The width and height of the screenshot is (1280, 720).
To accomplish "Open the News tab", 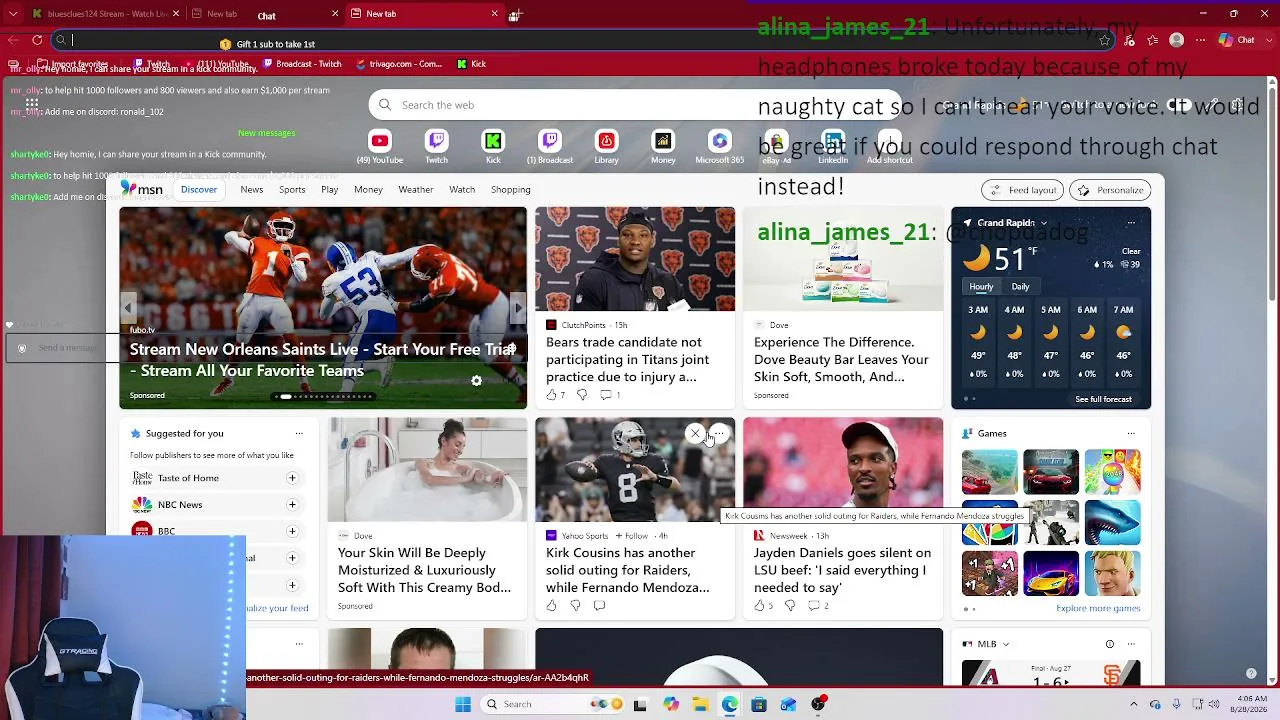I will pos(252,189).
